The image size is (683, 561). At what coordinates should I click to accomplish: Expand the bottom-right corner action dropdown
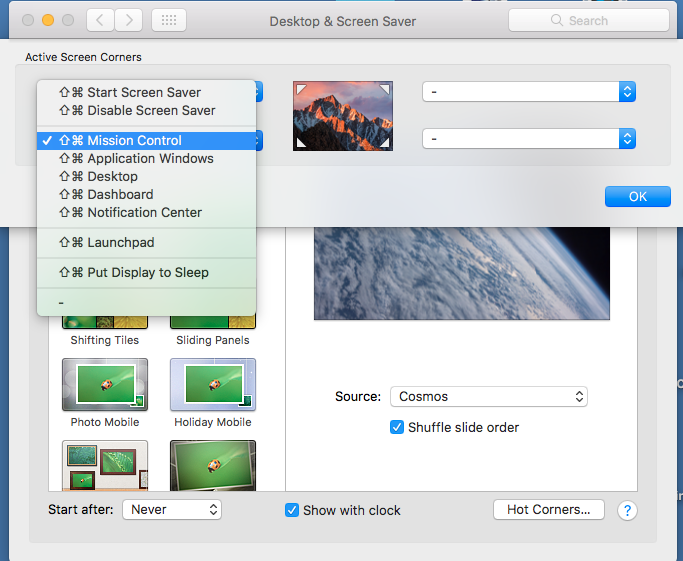pyautogui.click(x=529, y=138)
